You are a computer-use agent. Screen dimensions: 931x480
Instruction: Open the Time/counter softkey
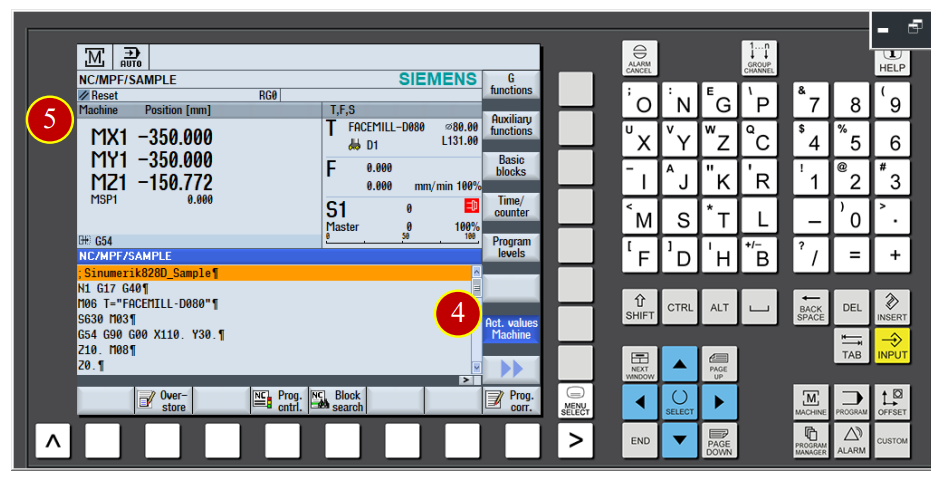click(x=511, y=206)
